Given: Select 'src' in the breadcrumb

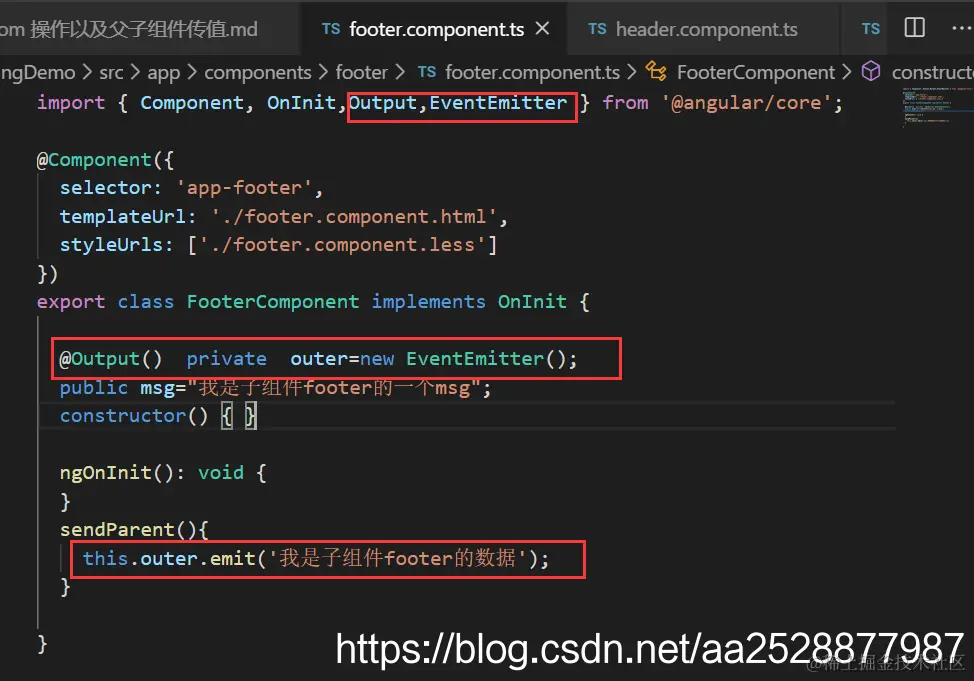Looking at the screenshot, I should pos(111,73).
